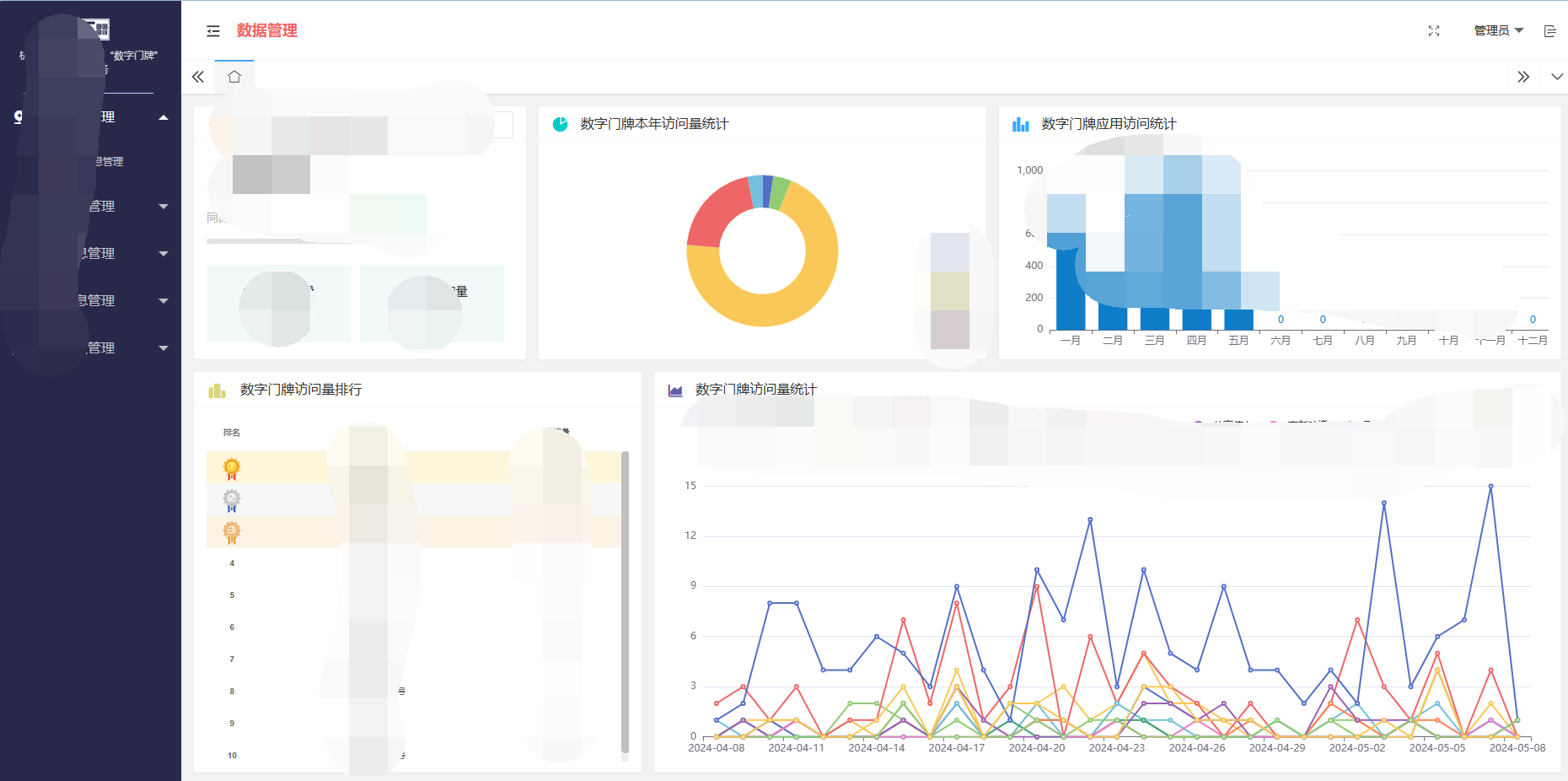Expand the fourth sidebar menu arrow
1568x781 pixels.
[164, 301]
